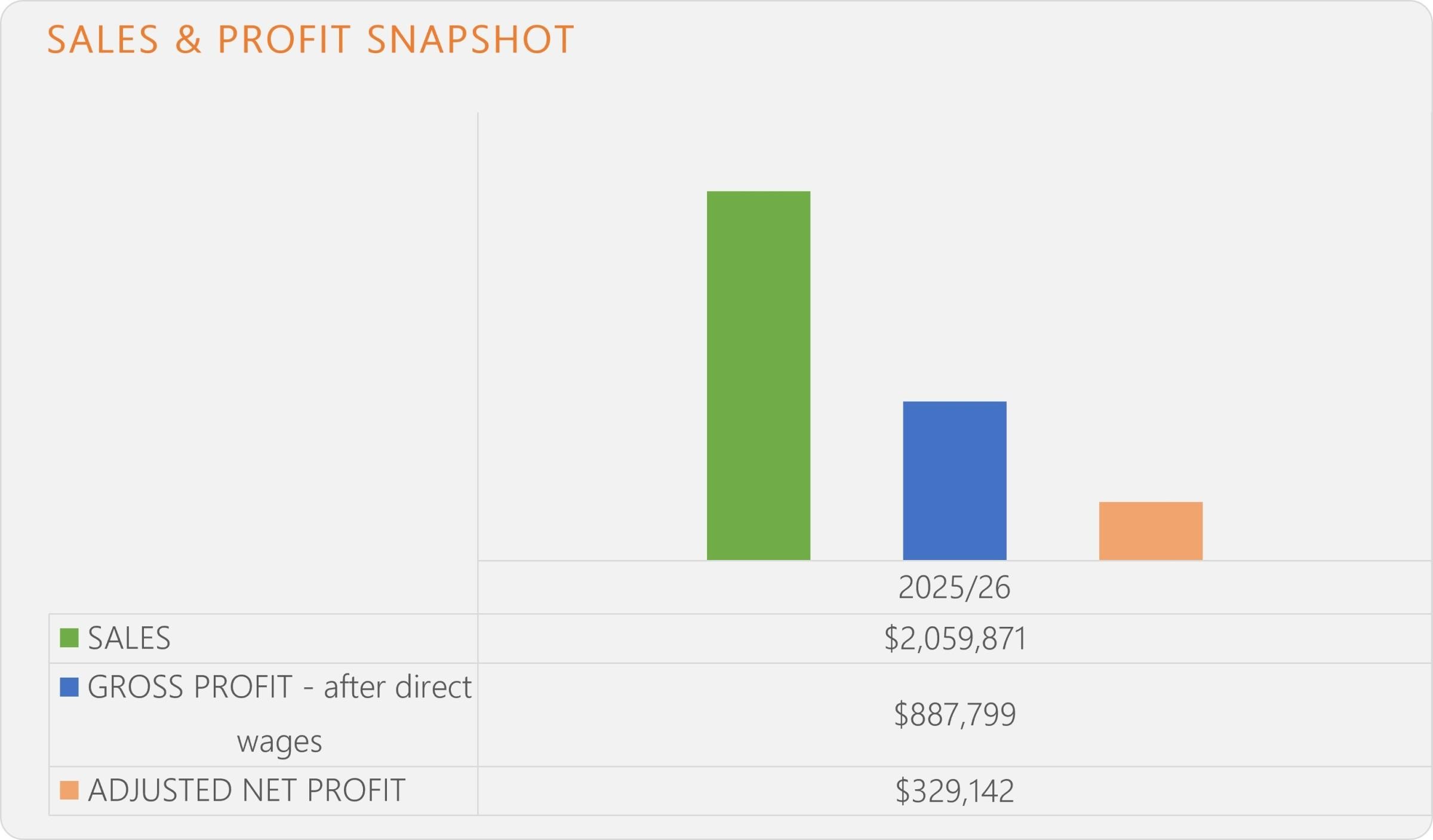
Task: Select the SALES & PROFIT SNAPSHOT title
Action: [x=310, y=39]
